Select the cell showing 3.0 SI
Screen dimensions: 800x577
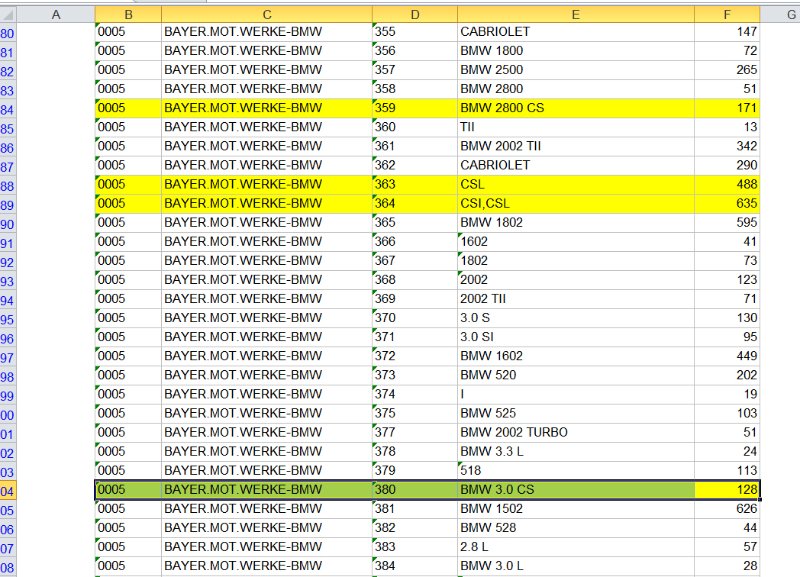tap(575, 337)
